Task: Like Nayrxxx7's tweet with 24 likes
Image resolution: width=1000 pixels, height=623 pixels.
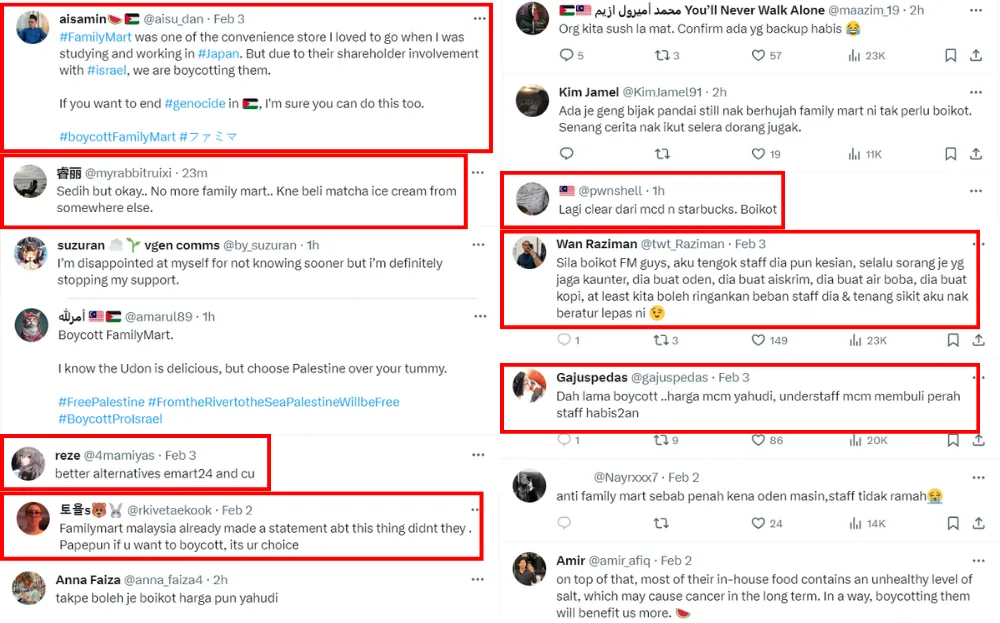Action: coord(756,523)
